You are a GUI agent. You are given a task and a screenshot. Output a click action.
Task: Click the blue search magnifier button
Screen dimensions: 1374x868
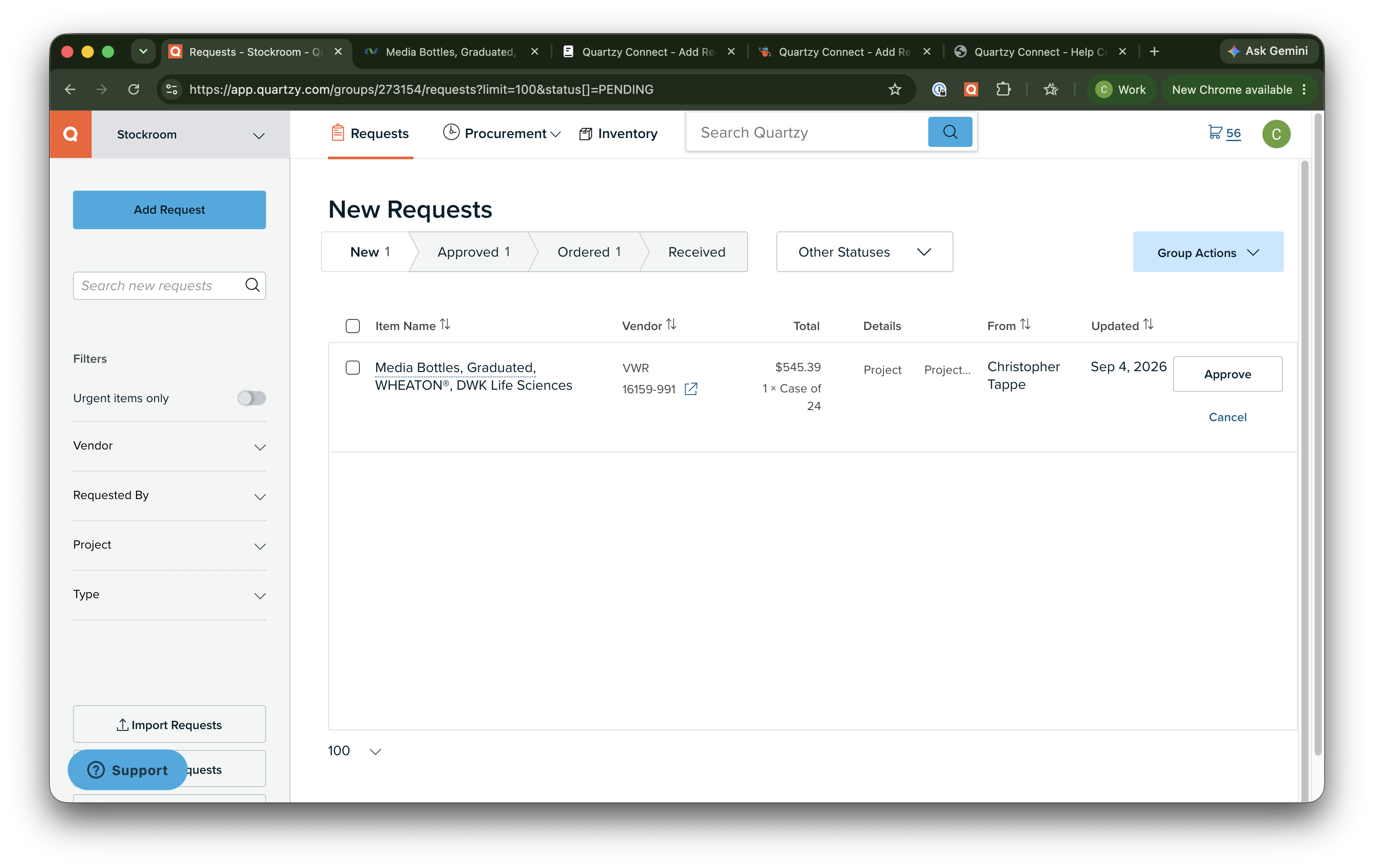tap(949, 132)
